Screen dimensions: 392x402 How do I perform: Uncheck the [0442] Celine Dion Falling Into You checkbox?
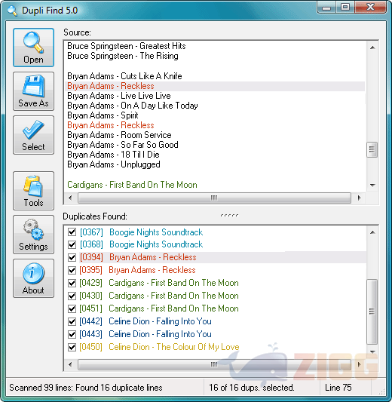[72, 321]
